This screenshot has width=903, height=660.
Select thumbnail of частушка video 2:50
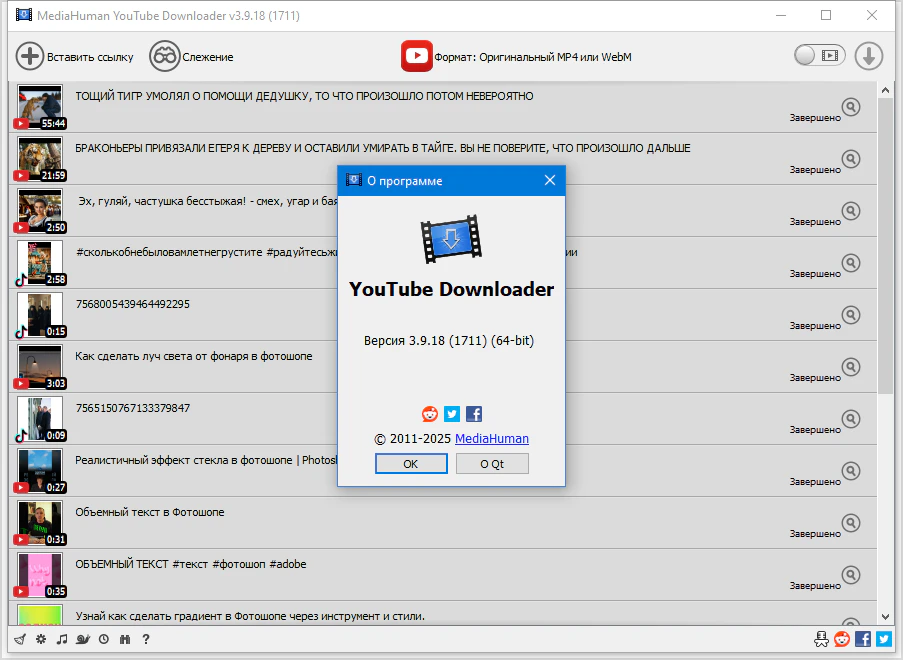(40, 211)
